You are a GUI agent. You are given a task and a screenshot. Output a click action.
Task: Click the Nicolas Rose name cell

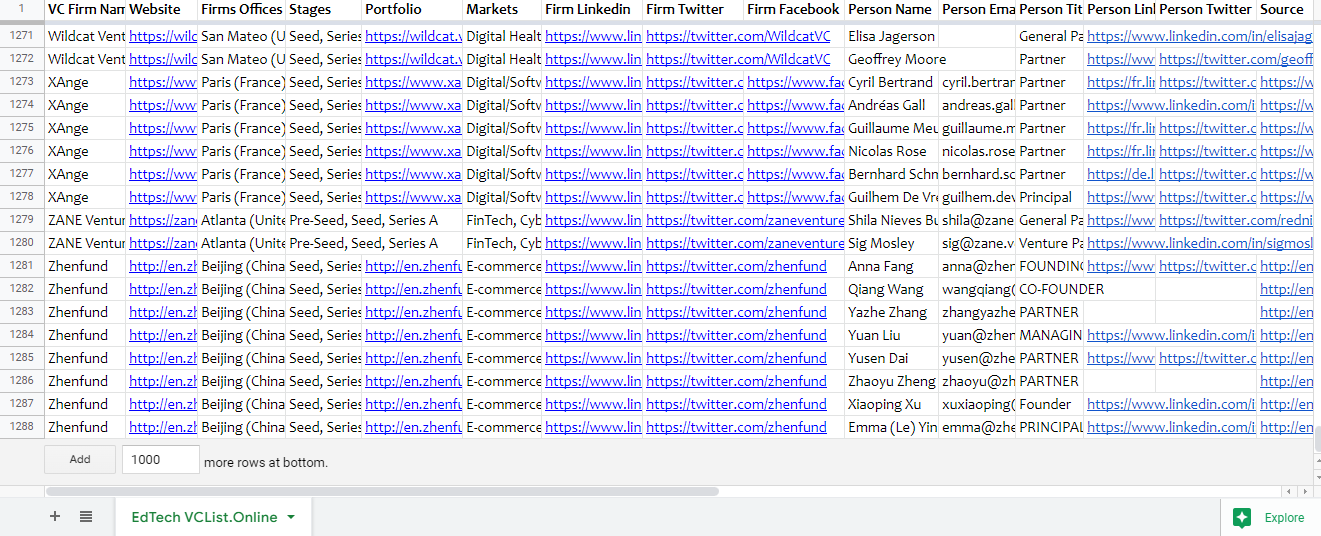pyautogui.click(x=891, y=151)
